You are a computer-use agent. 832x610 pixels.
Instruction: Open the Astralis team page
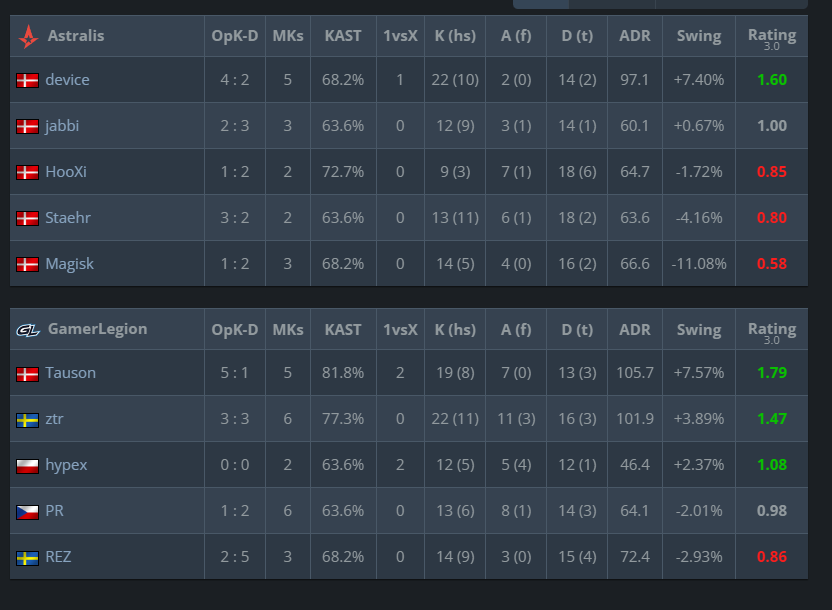click(74, 36)
